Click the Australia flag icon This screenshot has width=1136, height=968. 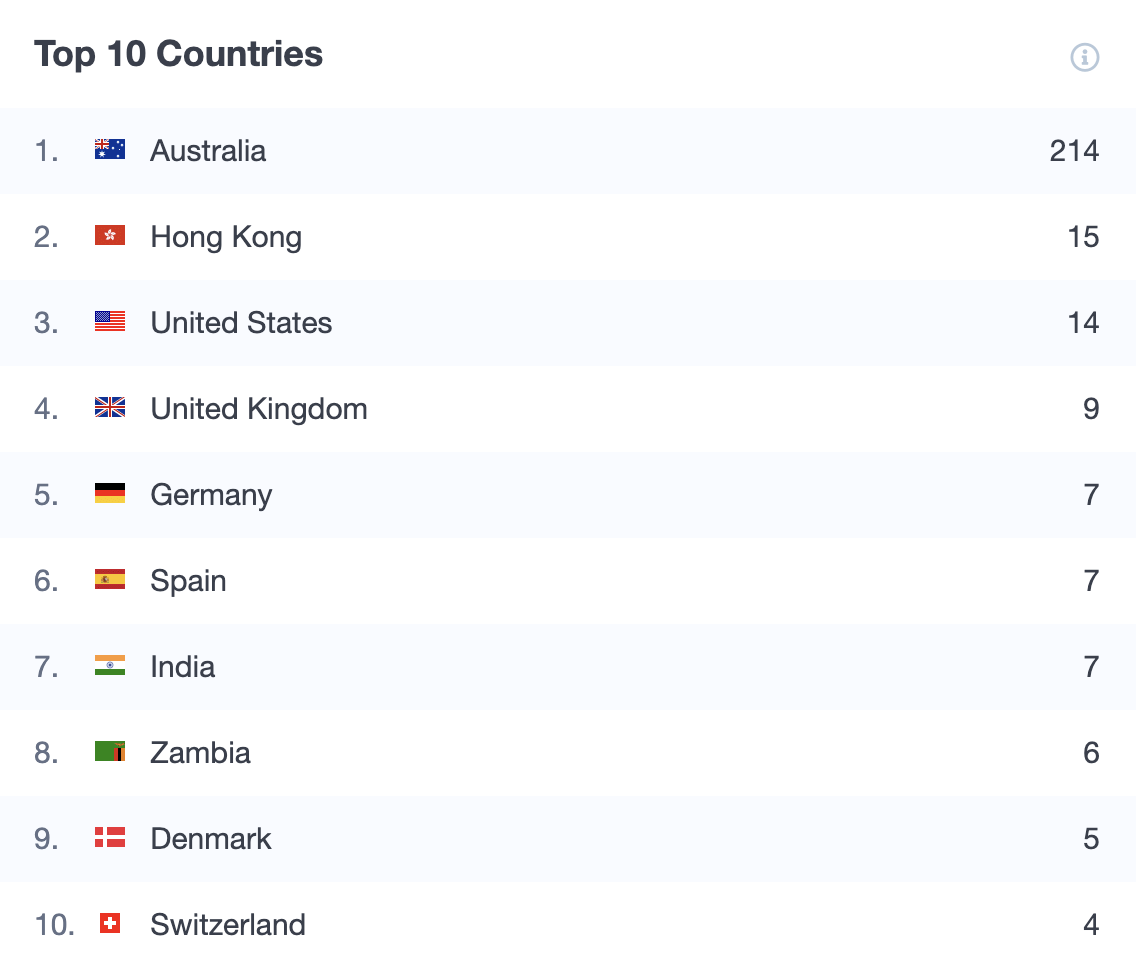click(x=110, y=149)
